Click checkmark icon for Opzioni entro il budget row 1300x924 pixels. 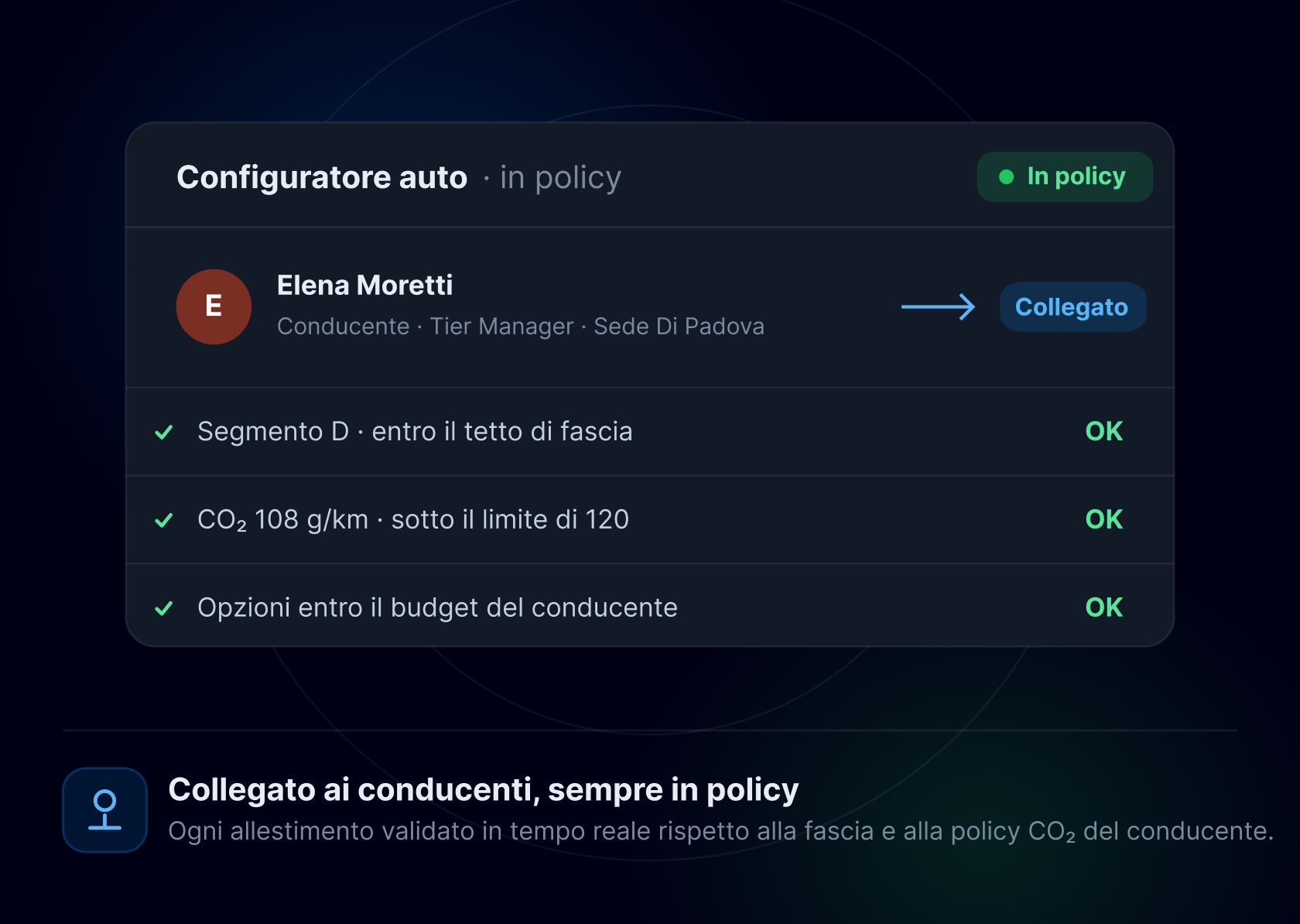point(164,608)
